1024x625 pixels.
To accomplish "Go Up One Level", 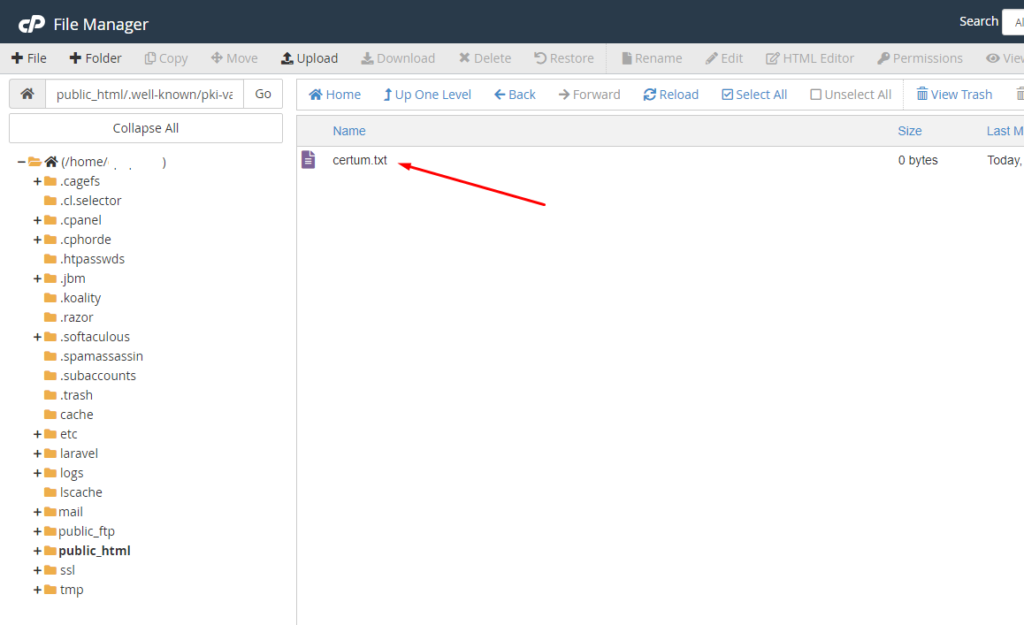I will coord(427,94).
